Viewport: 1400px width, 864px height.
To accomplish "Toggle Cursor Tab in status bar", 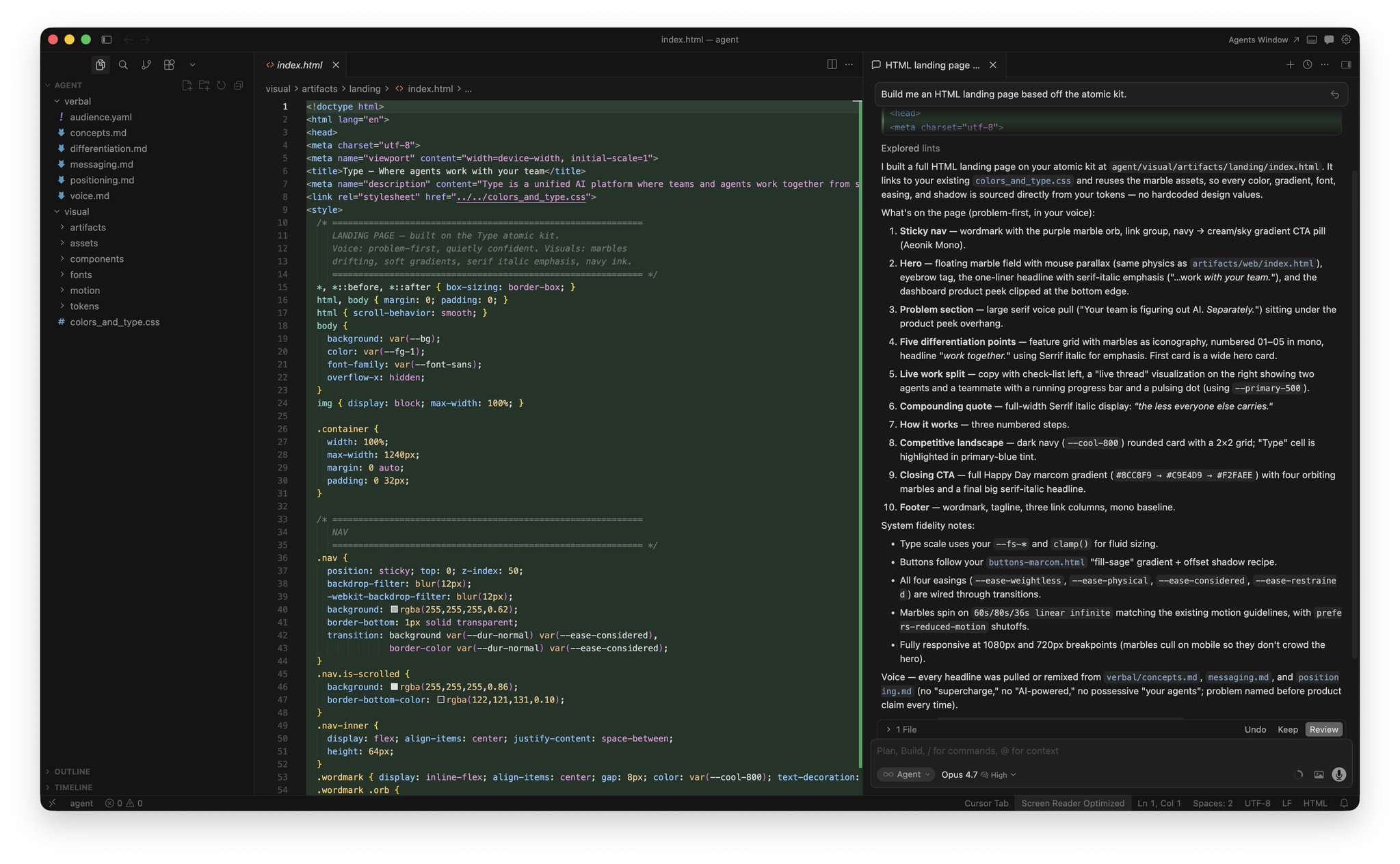I will tap(986, 803).
